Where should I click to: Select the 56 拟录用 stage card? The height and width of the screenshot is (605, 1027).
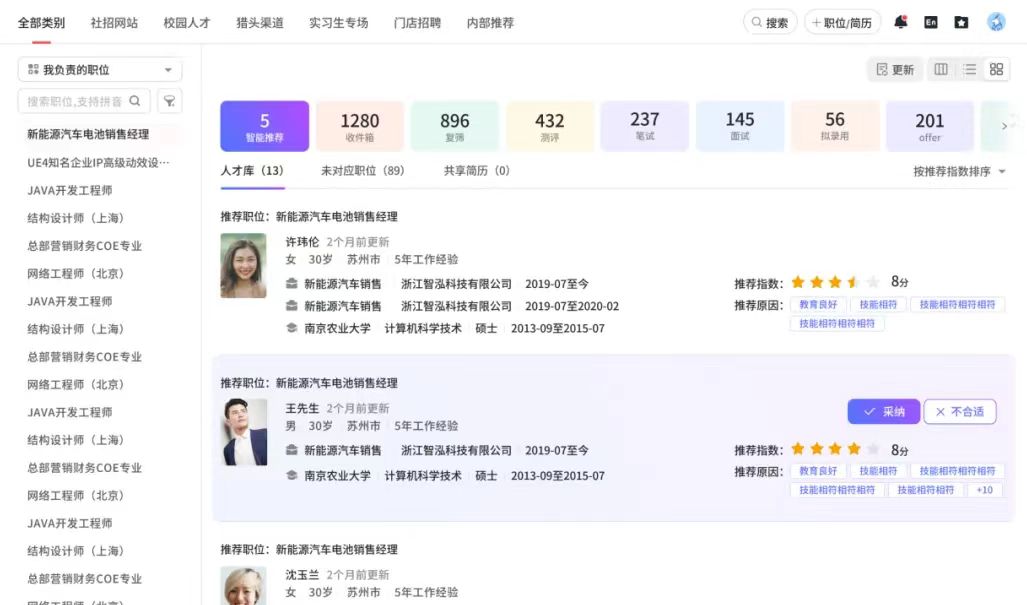(834, 126)
